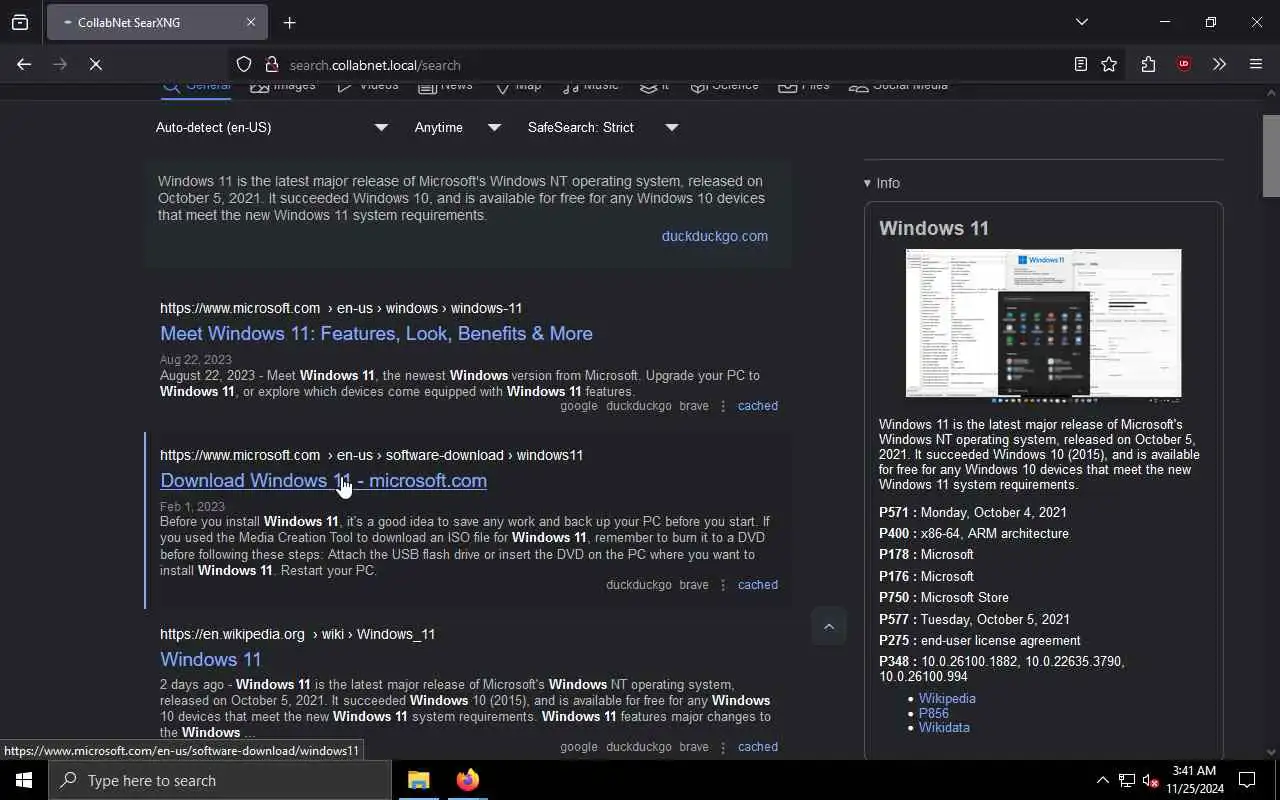1280x800 pixels.
Task: Follow the P856 link in infobox
Action: point(934,713)
